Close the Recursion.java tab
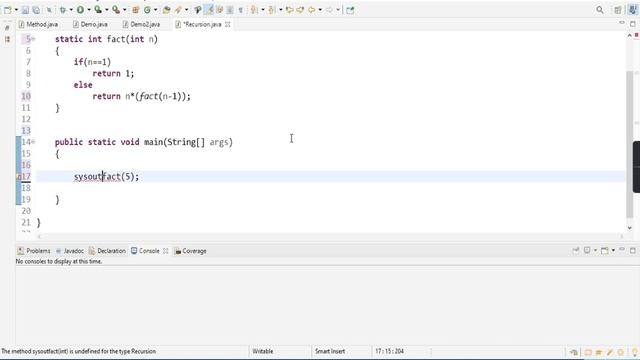 tap(228, 24)
